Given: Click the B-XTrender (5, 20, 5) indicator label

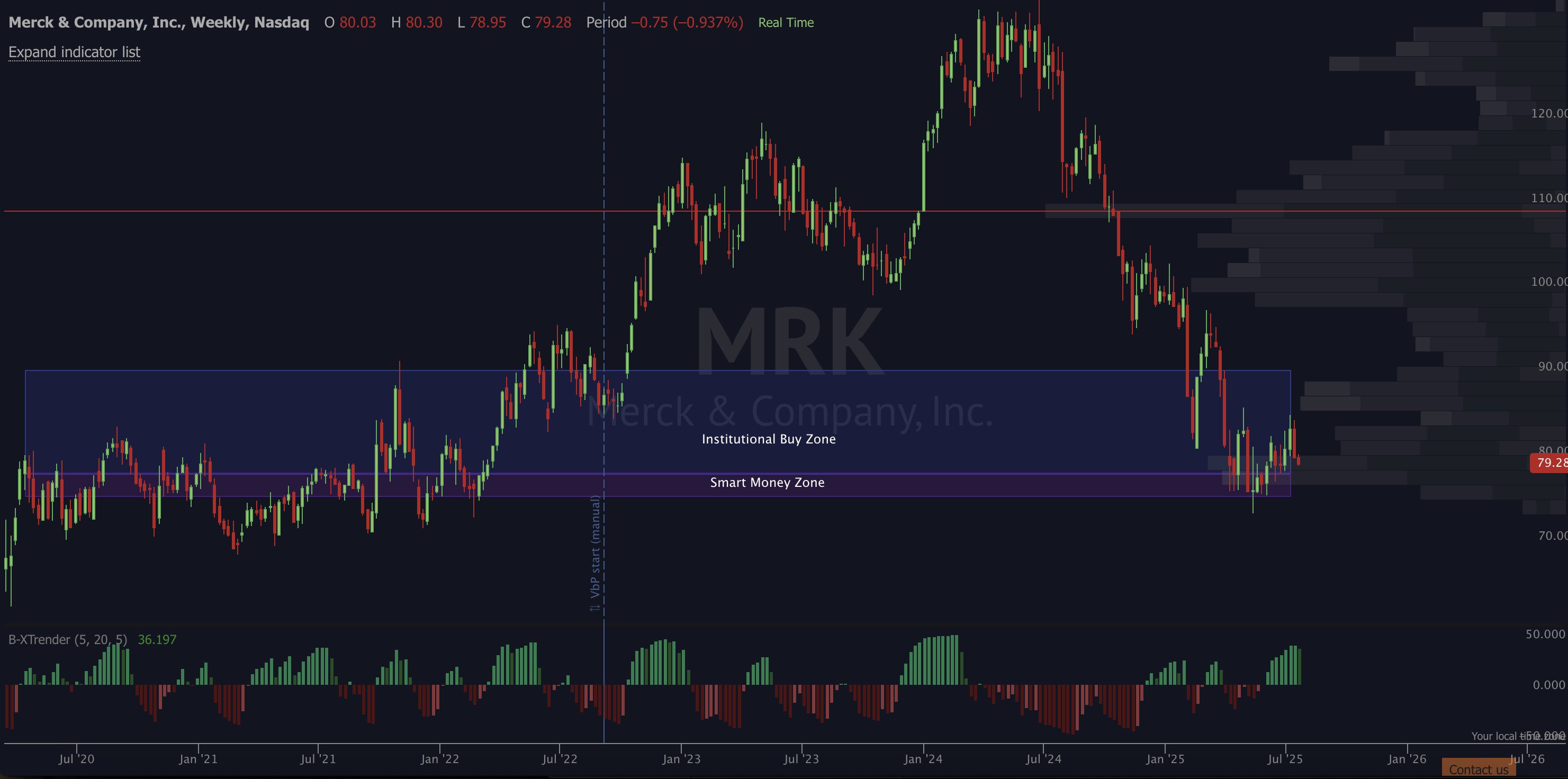Looking at the screenshot, I should [x=68, y=640].
